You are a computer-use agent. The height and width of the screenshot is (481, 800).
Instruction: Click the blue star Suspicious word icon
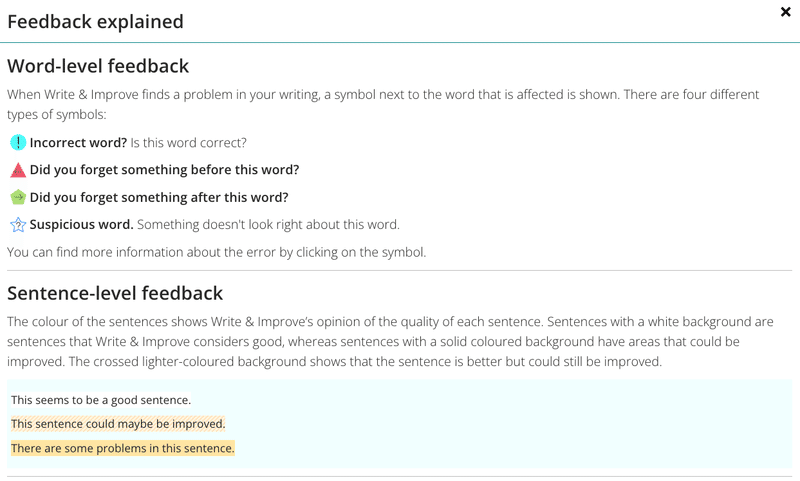tap(18, 224)
